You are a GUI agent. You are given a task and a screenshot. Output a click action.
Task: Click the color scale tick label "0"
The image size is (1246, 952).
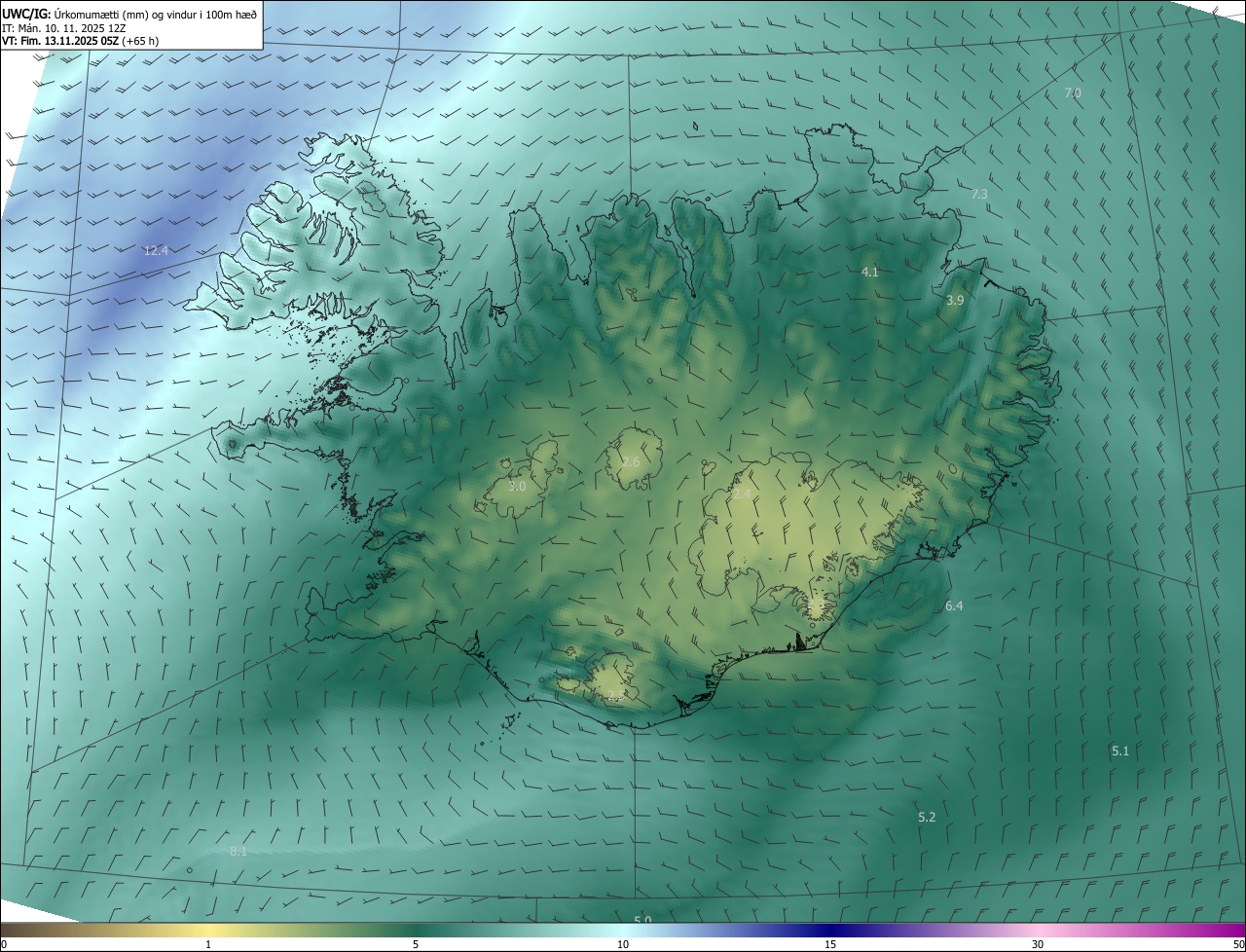(4, 945)
